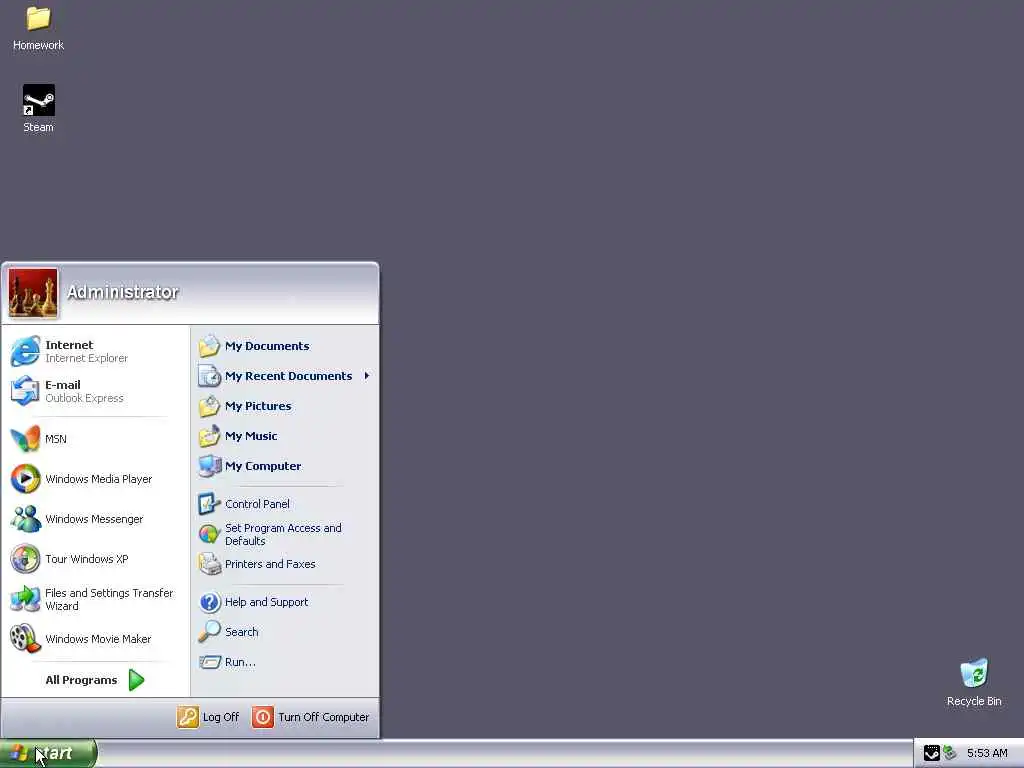Click the Administrator user name text
Viewport: 1024px width, 768px height.
click(x=123, y=292)
